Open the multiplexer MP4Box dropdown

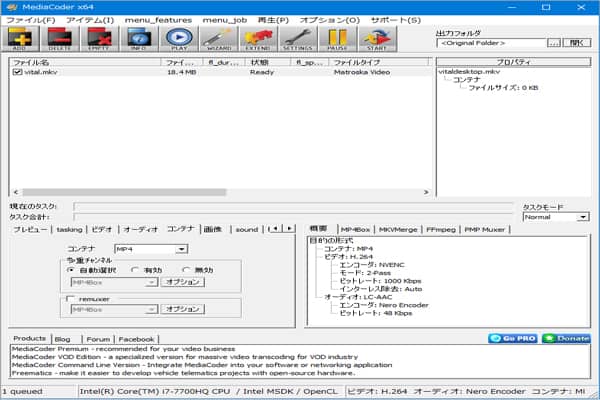[x=114, y=282]
